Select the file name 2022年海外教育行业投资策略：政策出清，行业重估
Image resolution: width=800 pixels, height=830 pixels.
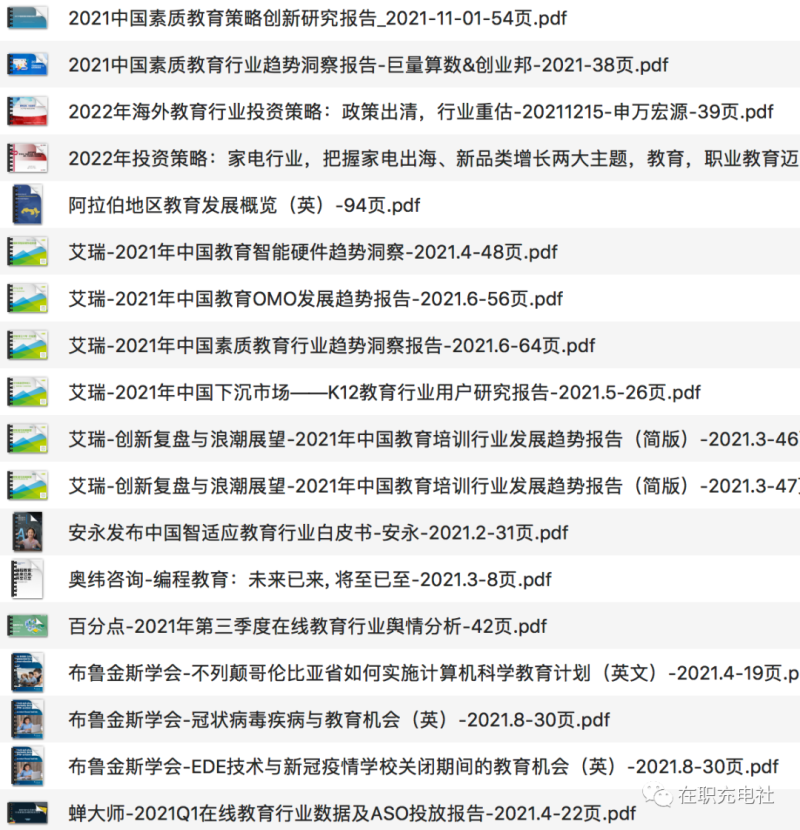point(421,112)
